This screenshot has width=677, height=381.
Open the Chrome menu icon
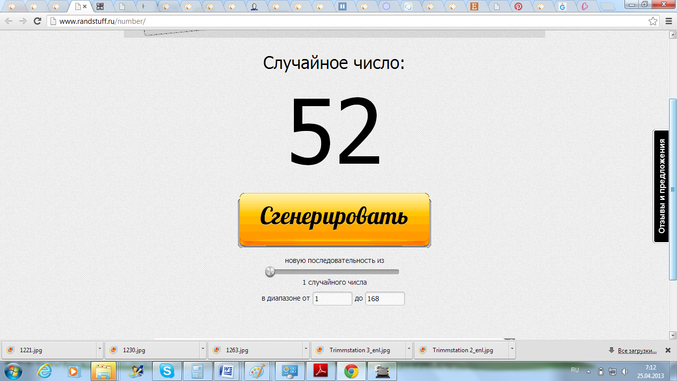668,21
